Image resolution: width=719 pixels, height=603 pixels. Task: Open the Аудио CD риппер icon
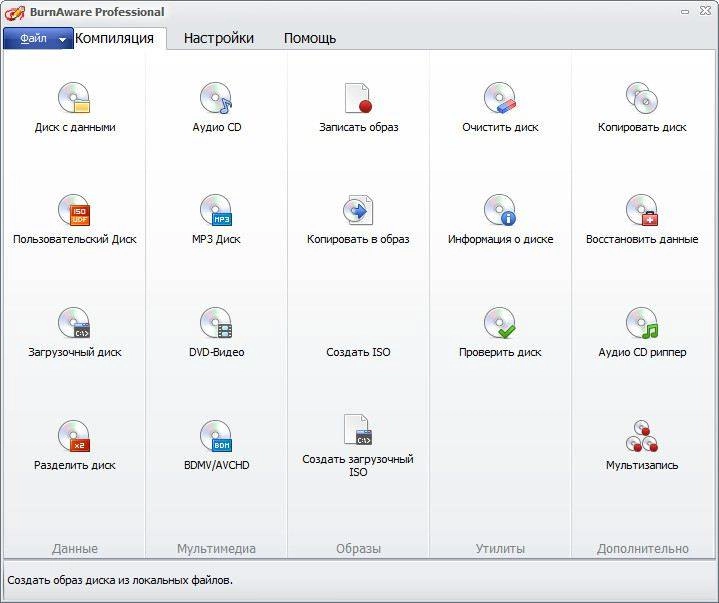[x=642, y=323]
